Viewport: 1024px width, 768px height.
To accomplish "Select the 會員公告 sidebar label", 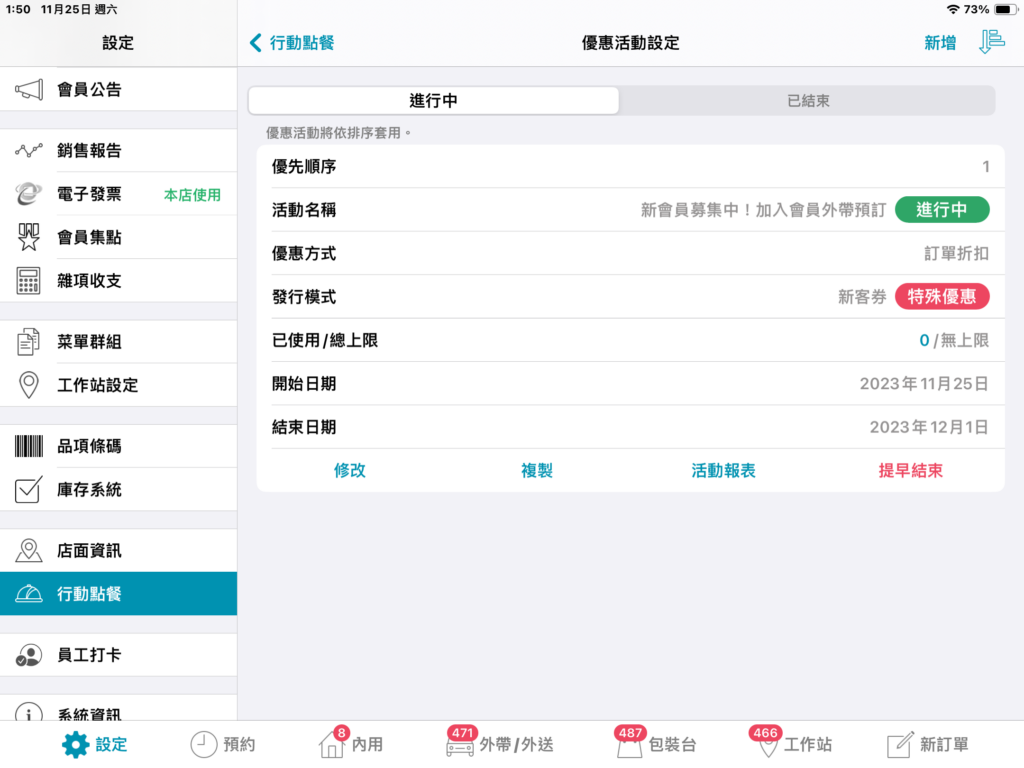I will [89, 89].
